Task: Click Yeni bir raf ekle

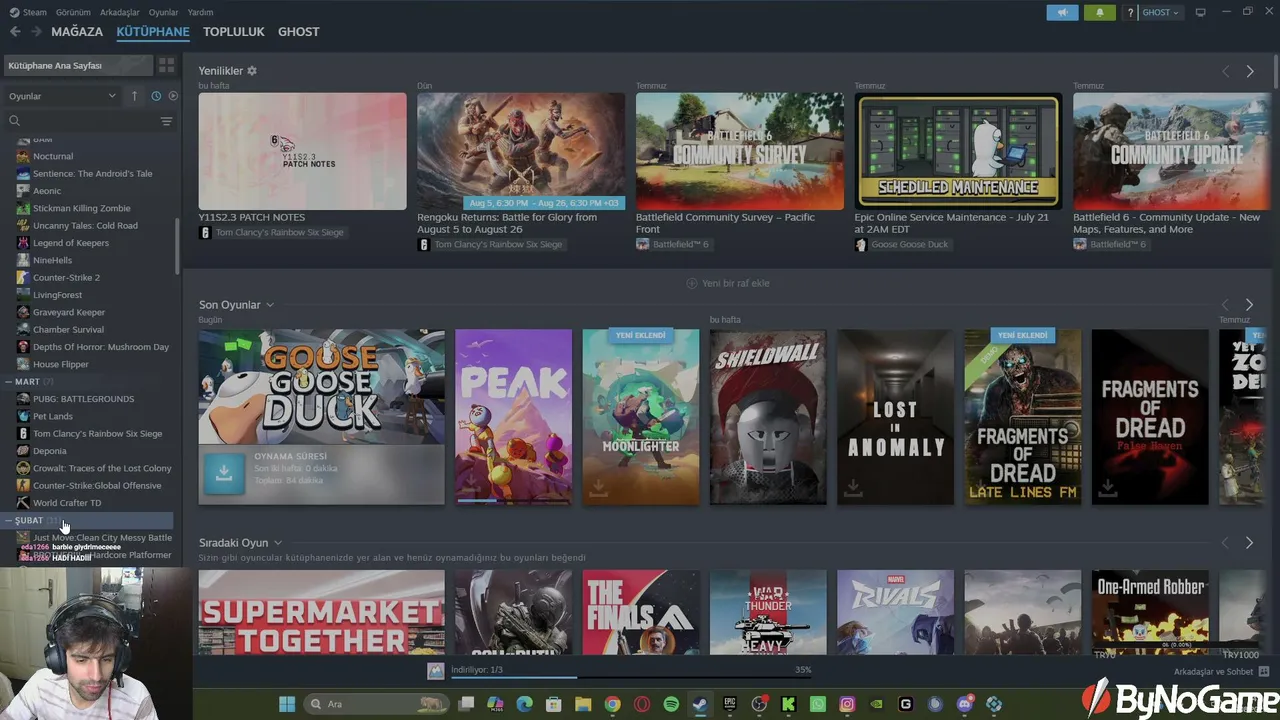Action: [728, 283]
